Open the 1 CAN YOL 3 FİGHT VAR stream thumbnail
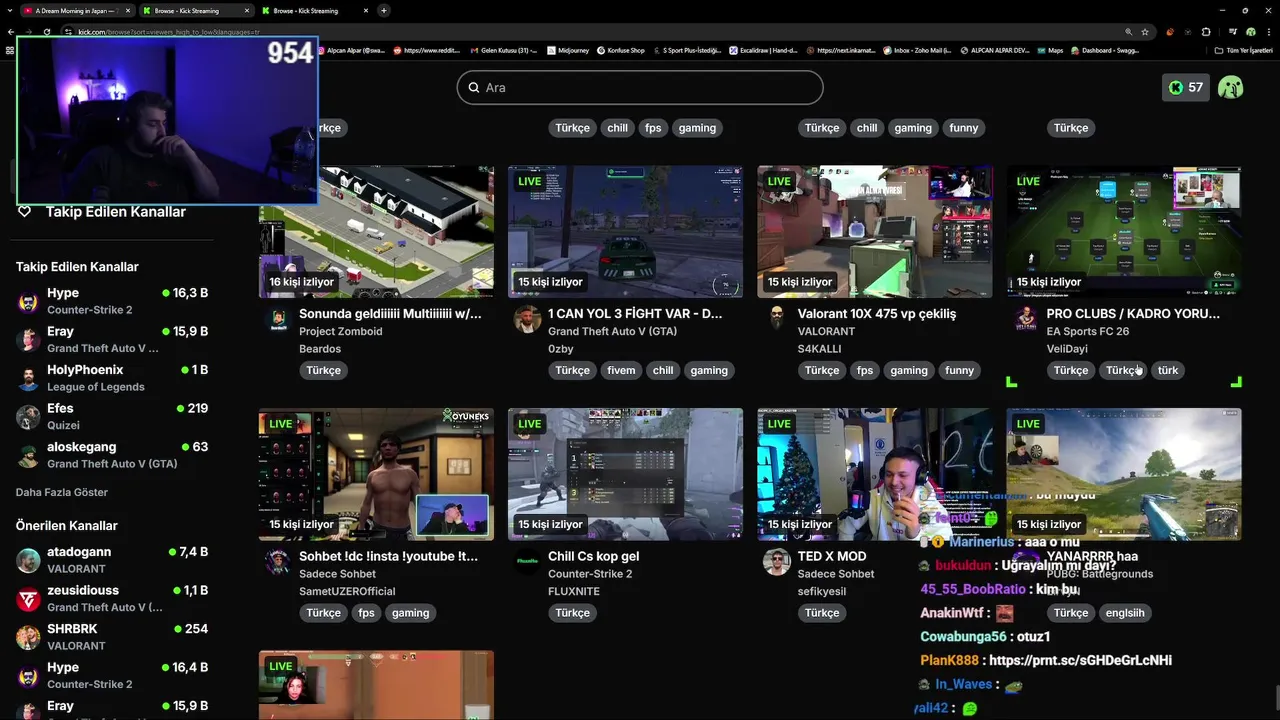The height and width of the screenshot is (720, 1280). coord(625,232)
